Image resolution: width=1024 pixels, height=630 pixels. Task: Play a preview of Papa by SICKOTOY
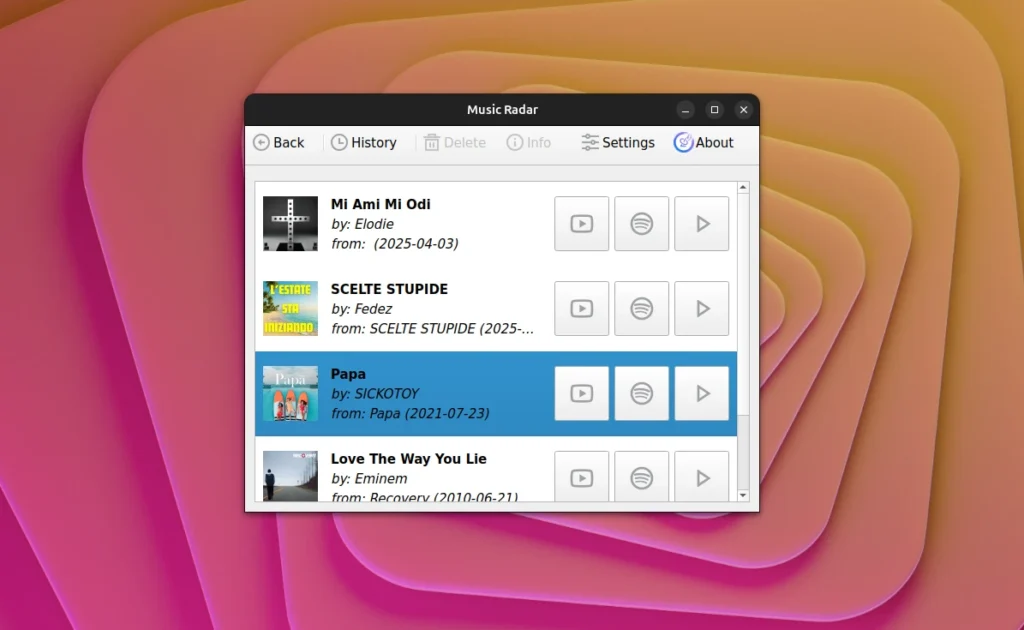pyautogui.click(x=701, y=393)
